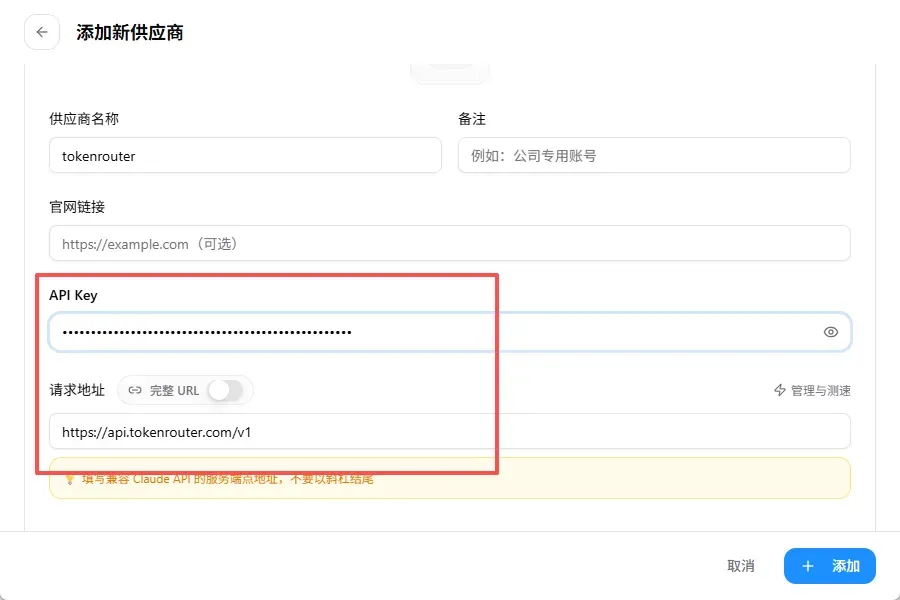Click into the API Key password field

tap(449, 332)
